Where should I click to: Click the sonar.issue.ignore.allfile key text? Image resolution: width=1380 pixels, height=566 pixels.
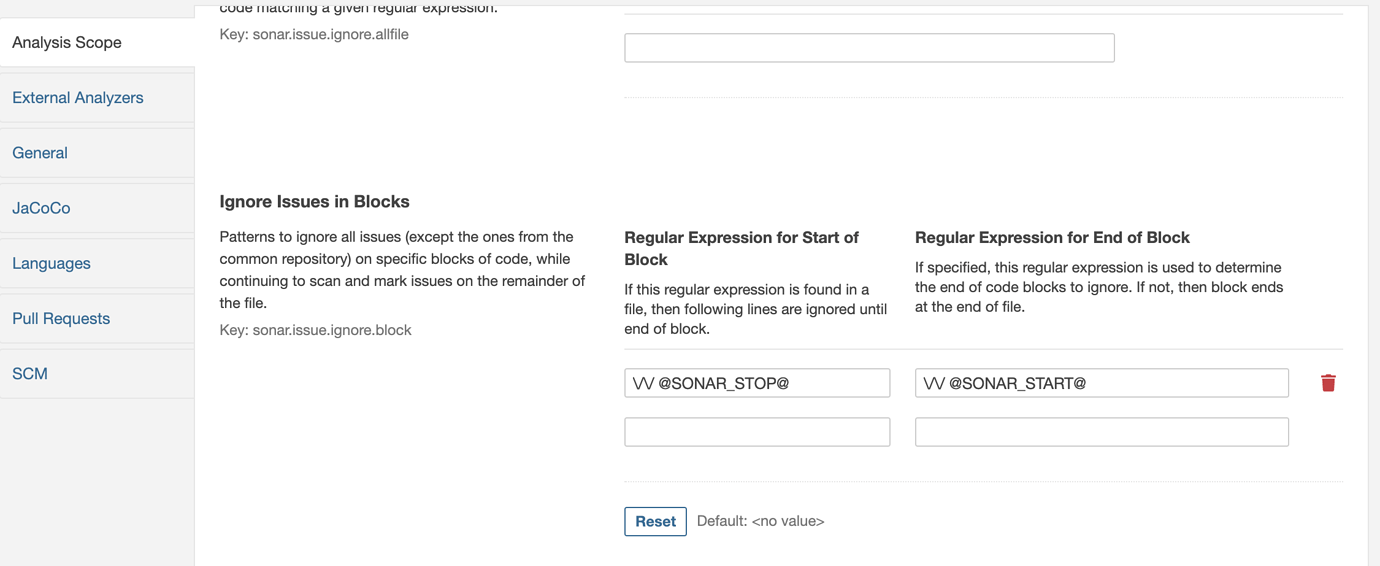(314, 34)
